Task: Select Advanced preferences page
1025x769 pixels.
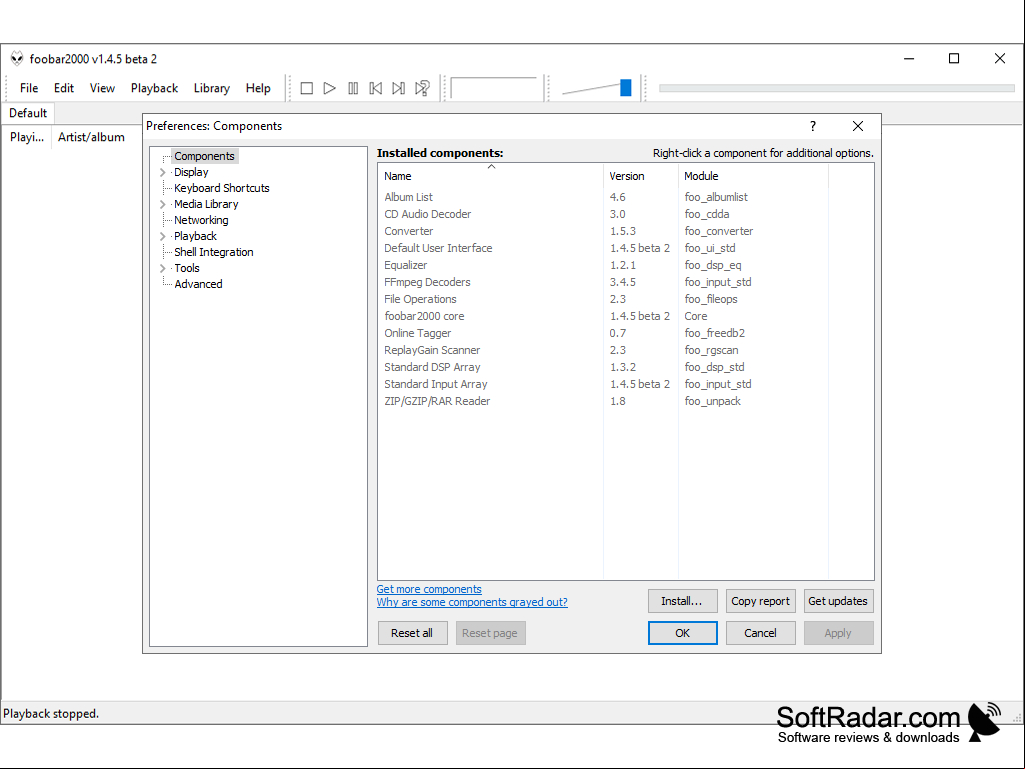Action: 198,284
